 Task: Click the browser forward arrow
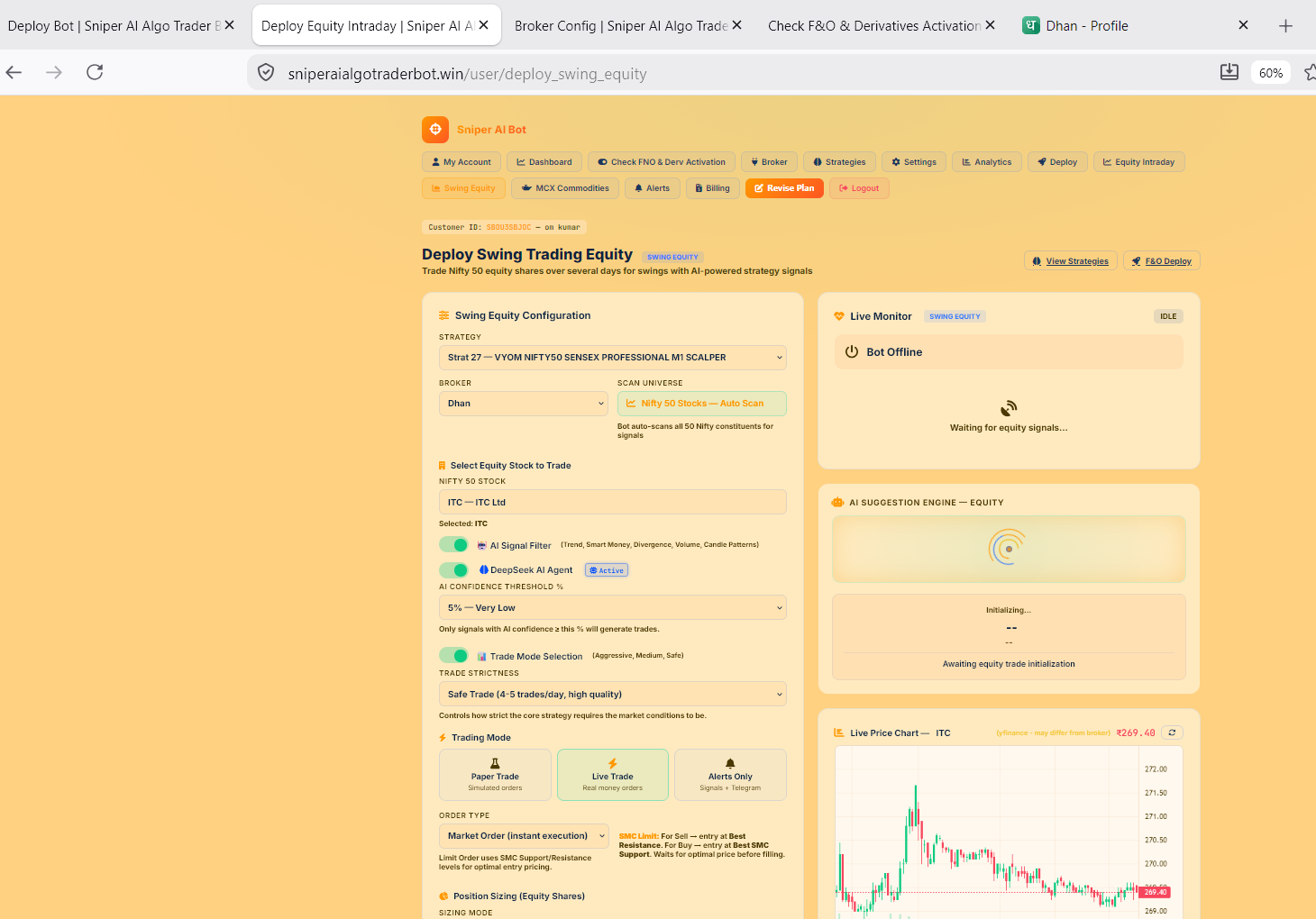(x=54, y=72)
